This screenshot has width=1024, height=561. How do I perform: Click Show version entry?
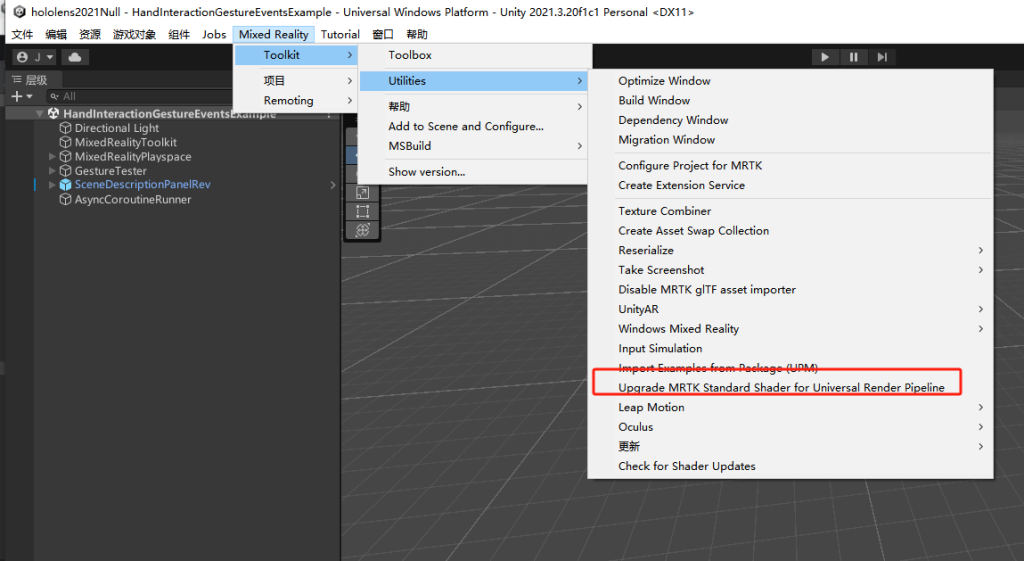[474, 172]
